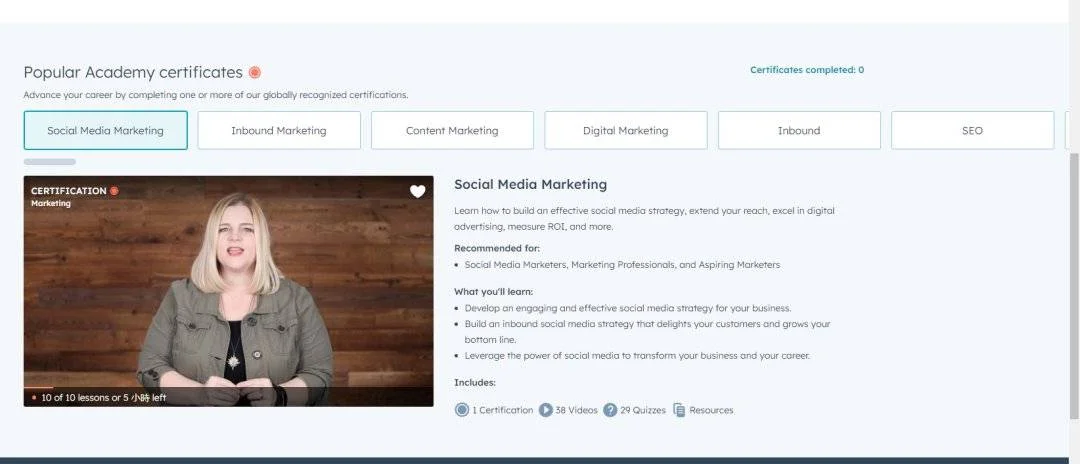Screen dimensions: 1080x464
Task: Click the 29 Quizzes question mark icon
Action: tap(610, 410)
